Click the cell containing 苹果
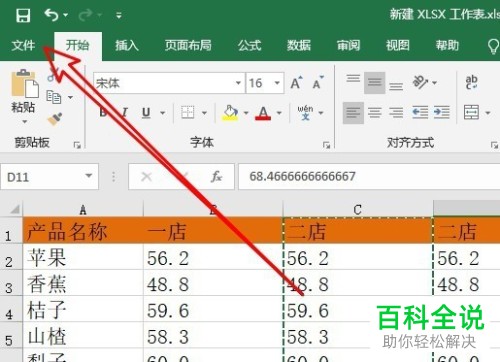This screenshot has height=362, width=500. 83,257
